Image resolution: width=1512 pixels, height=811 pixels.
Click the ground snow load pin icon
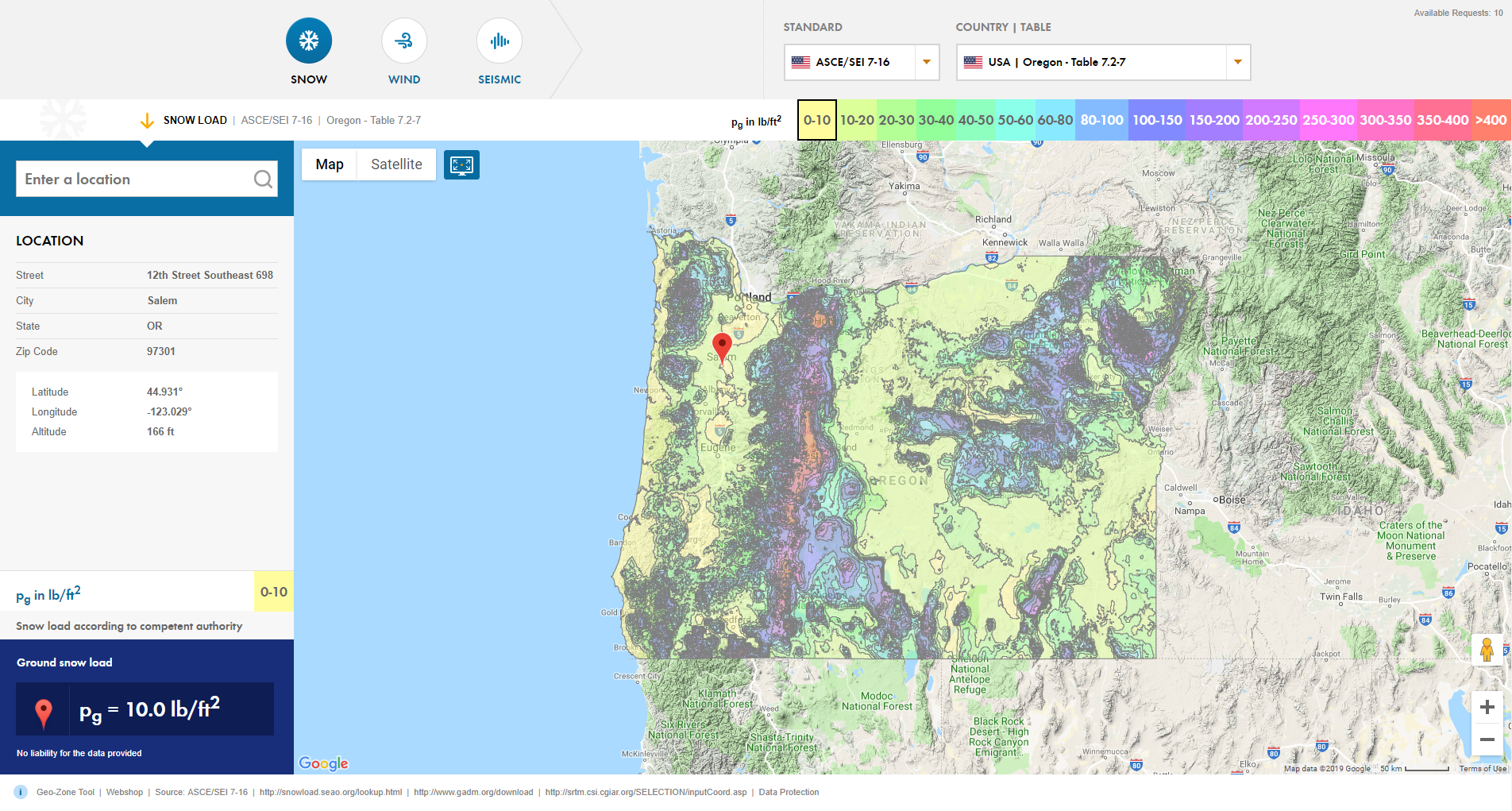pos(44,713)
